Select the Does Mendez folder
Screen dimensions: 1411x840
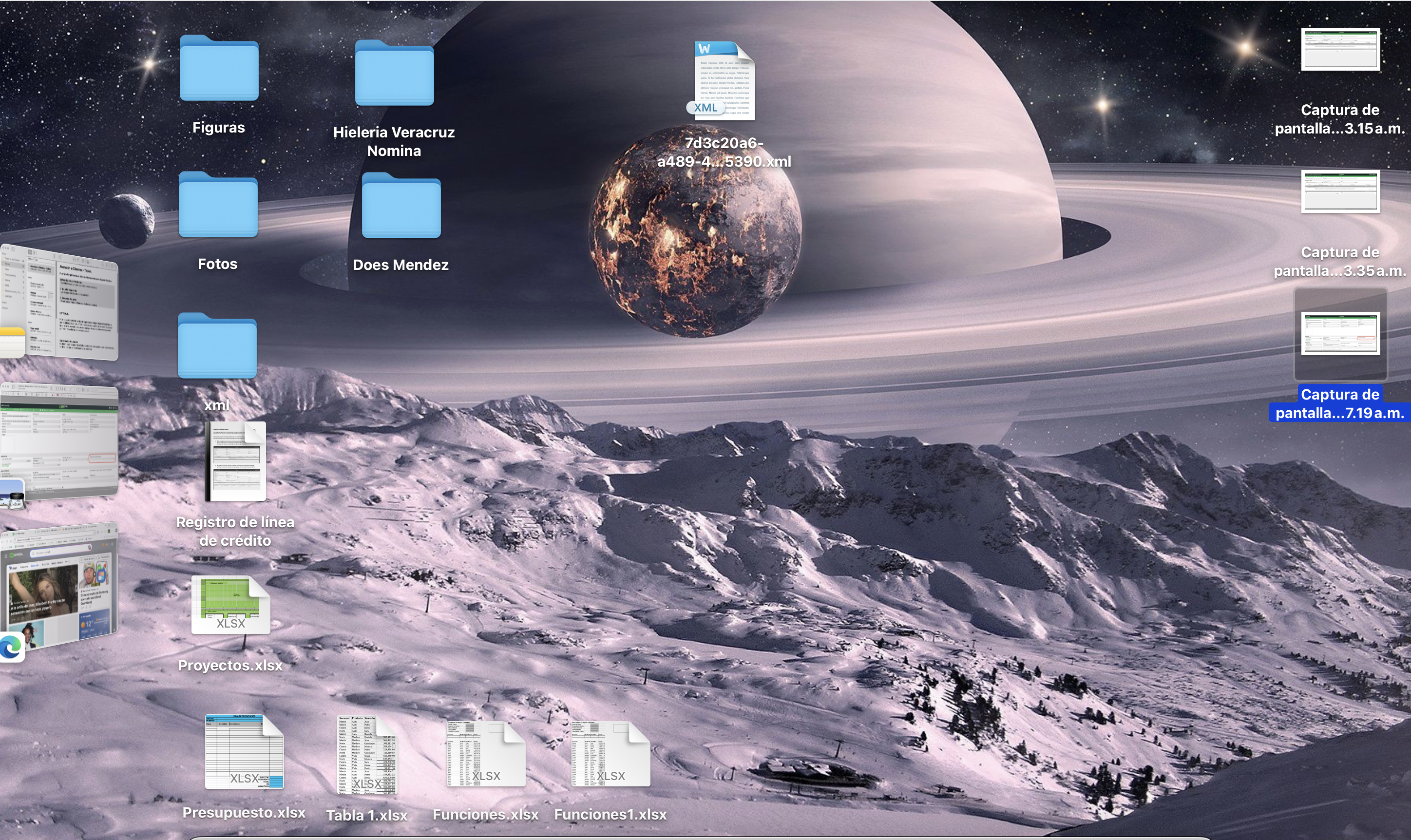tap(400, 206)
